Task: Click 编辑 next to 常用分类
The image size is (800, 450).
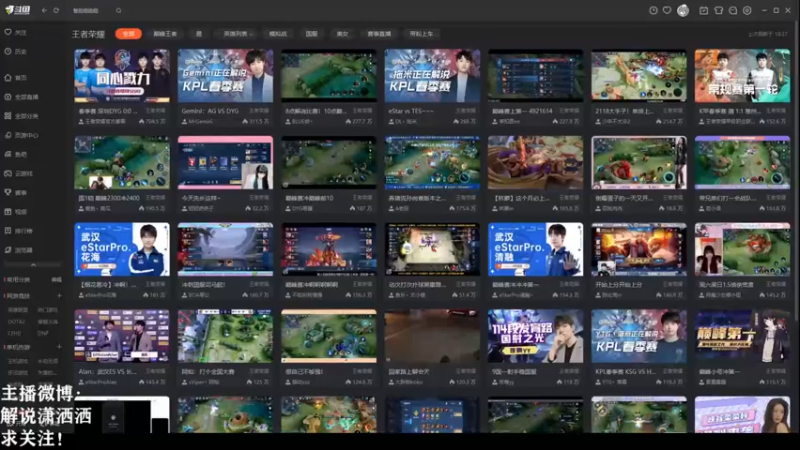Action: (56, 280)
